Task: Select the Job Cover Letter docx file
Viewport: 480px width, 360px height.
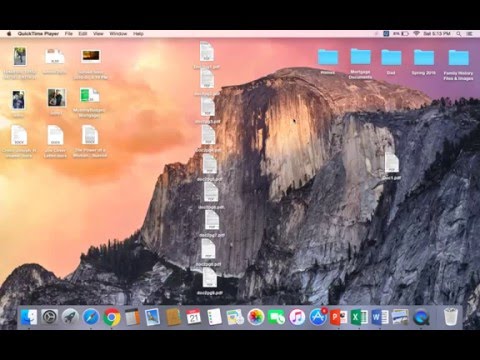Action: pos(55,141)
